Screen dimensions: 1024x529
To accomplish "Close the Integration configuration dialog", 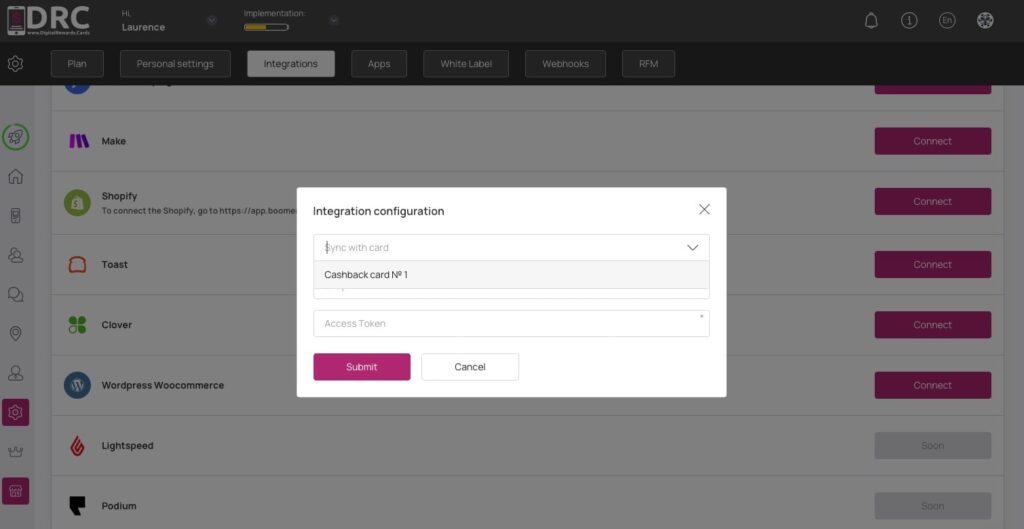I will click(704, 210).
